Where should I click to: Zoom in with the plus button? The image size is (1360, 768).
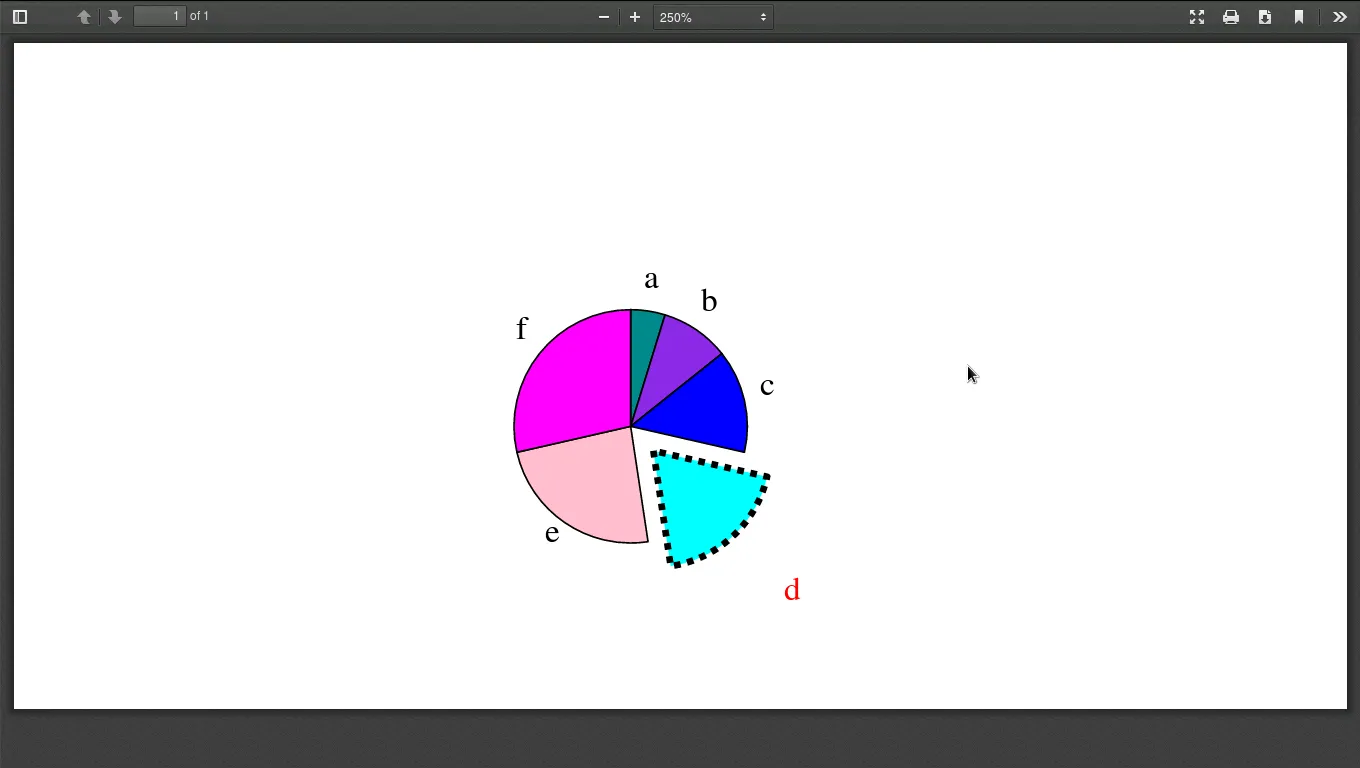[x=635, y=17]
